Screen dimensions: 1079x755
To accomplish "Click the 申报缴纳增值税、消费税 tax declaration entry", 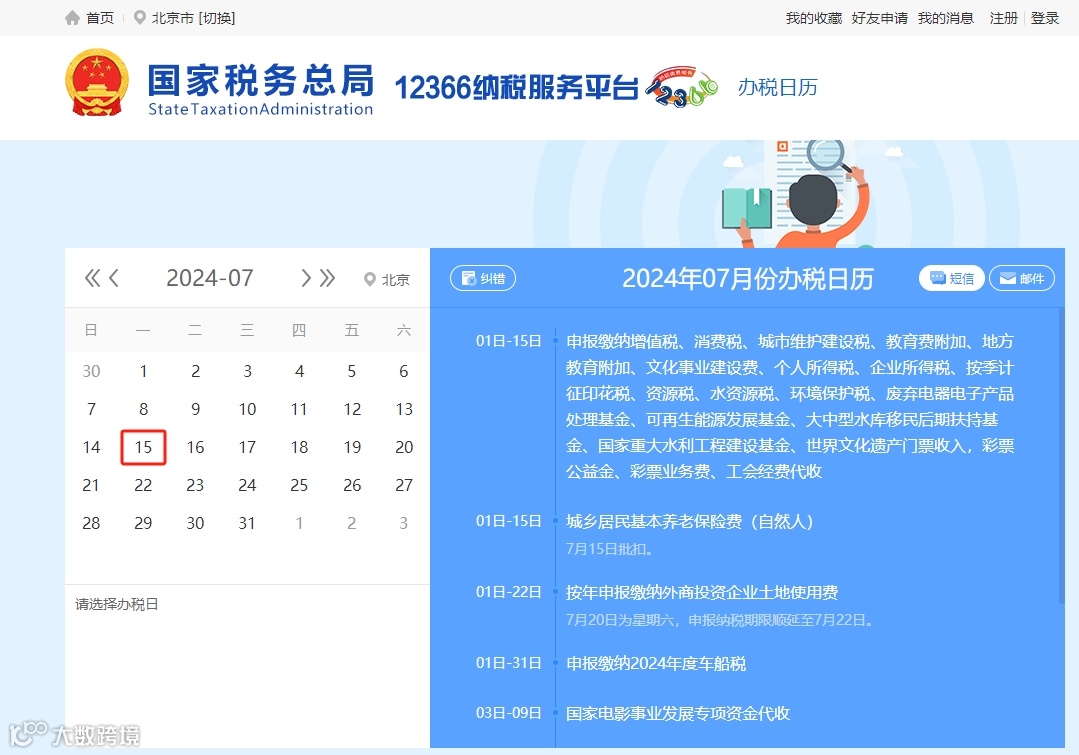I will pyautogui.click(x=790, y=406).
